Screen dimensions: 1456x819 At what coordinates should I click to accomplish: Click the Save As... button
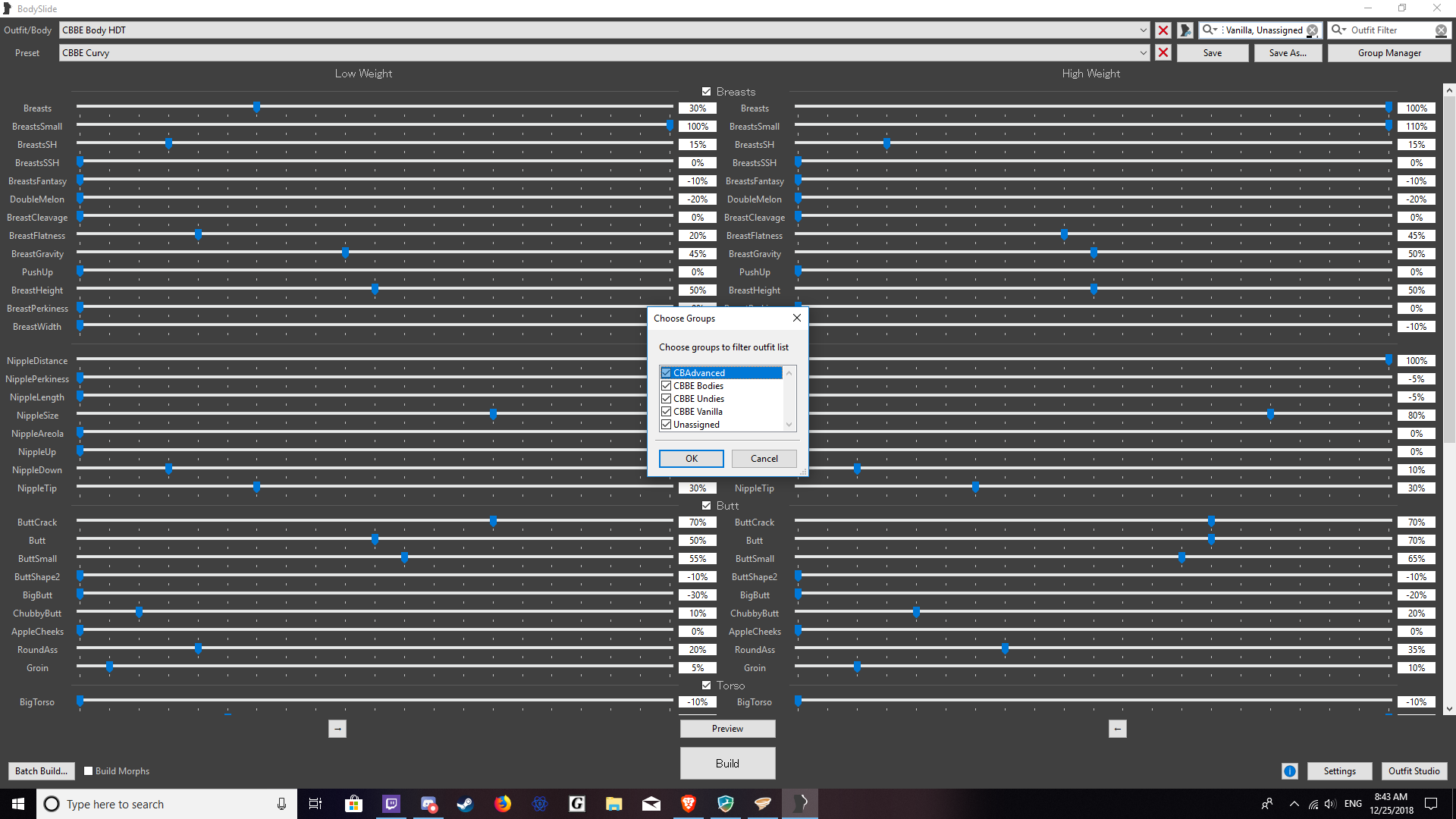[x=1287, y=53]
